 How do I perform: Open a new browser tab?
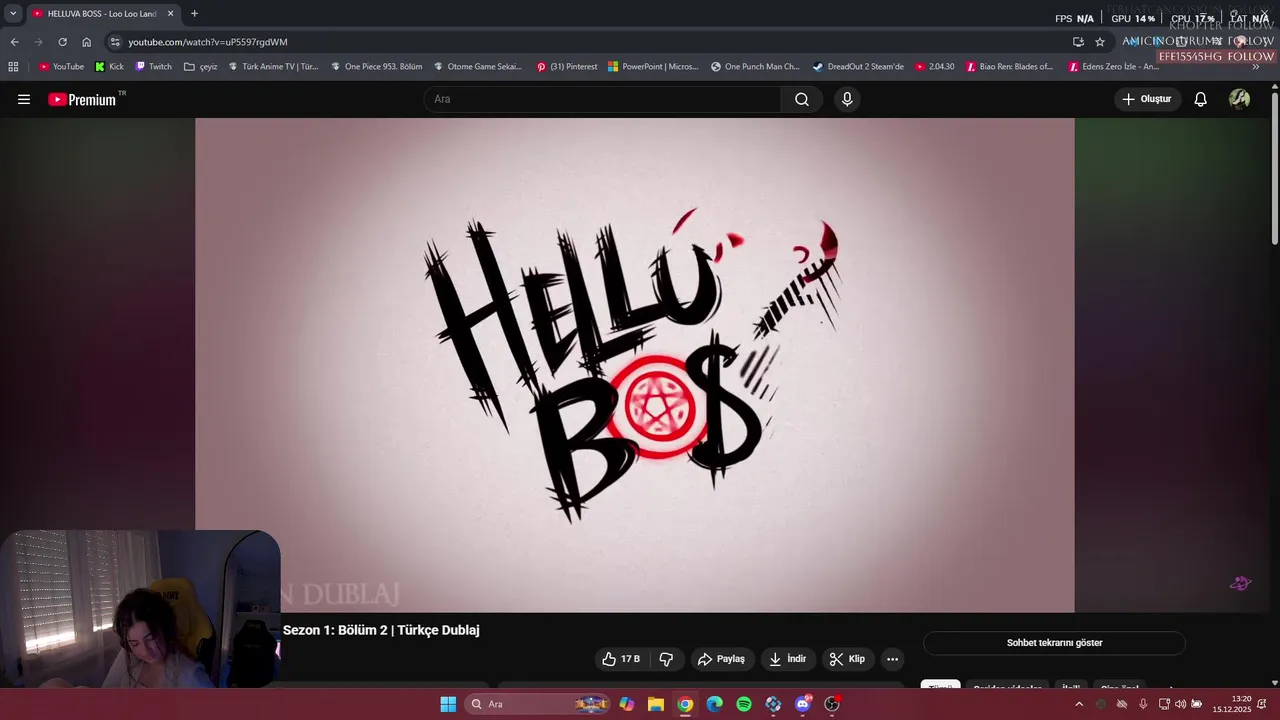coord(194,14)
